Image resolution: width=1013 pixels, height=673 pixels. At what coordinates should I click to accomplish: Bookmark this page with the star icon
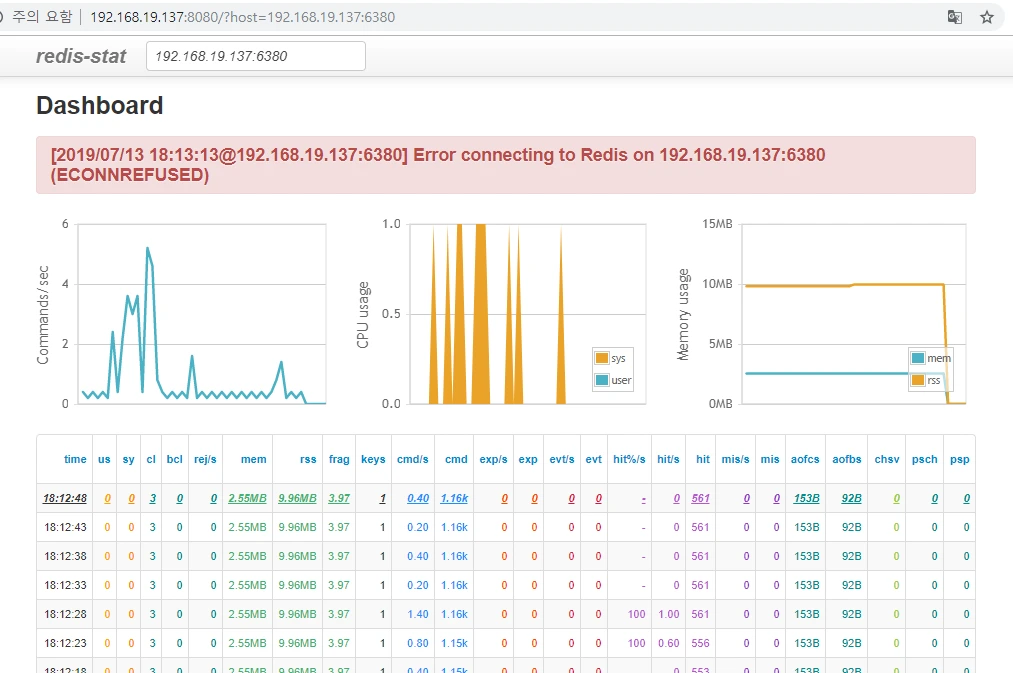(x=987, y=17)
